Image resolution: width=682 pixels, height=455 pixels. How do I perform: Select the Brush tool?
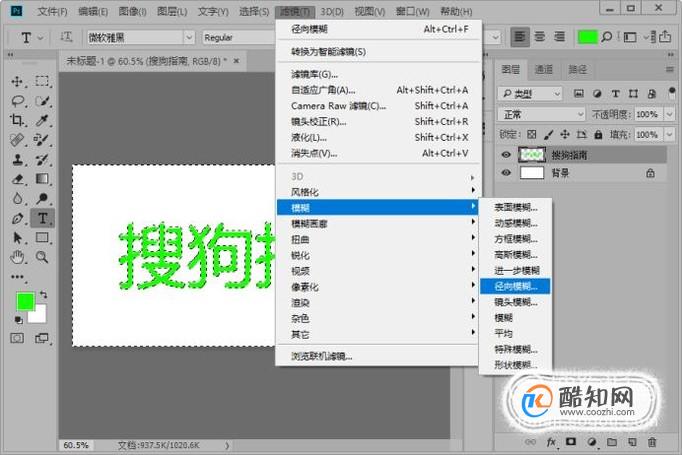pyautogui.click(x=42, y=140)
